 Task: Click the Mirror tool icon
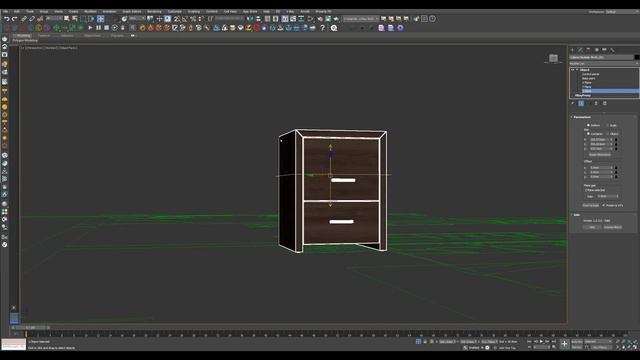pyautogui.click(x=250, y=19)
